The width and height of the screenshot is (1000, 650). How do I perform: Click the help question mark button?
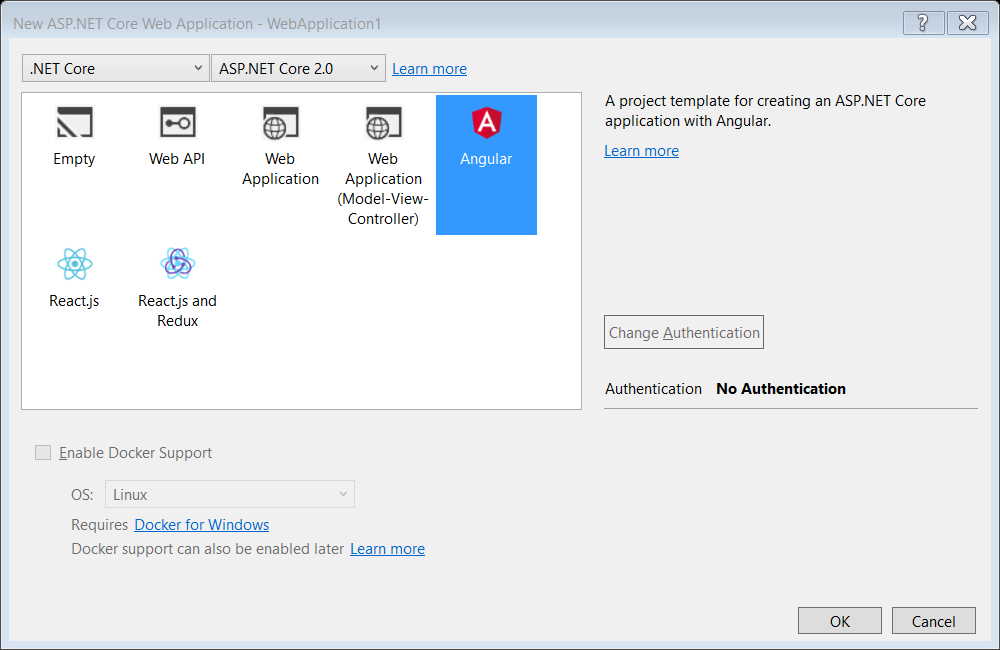point(923,23)
